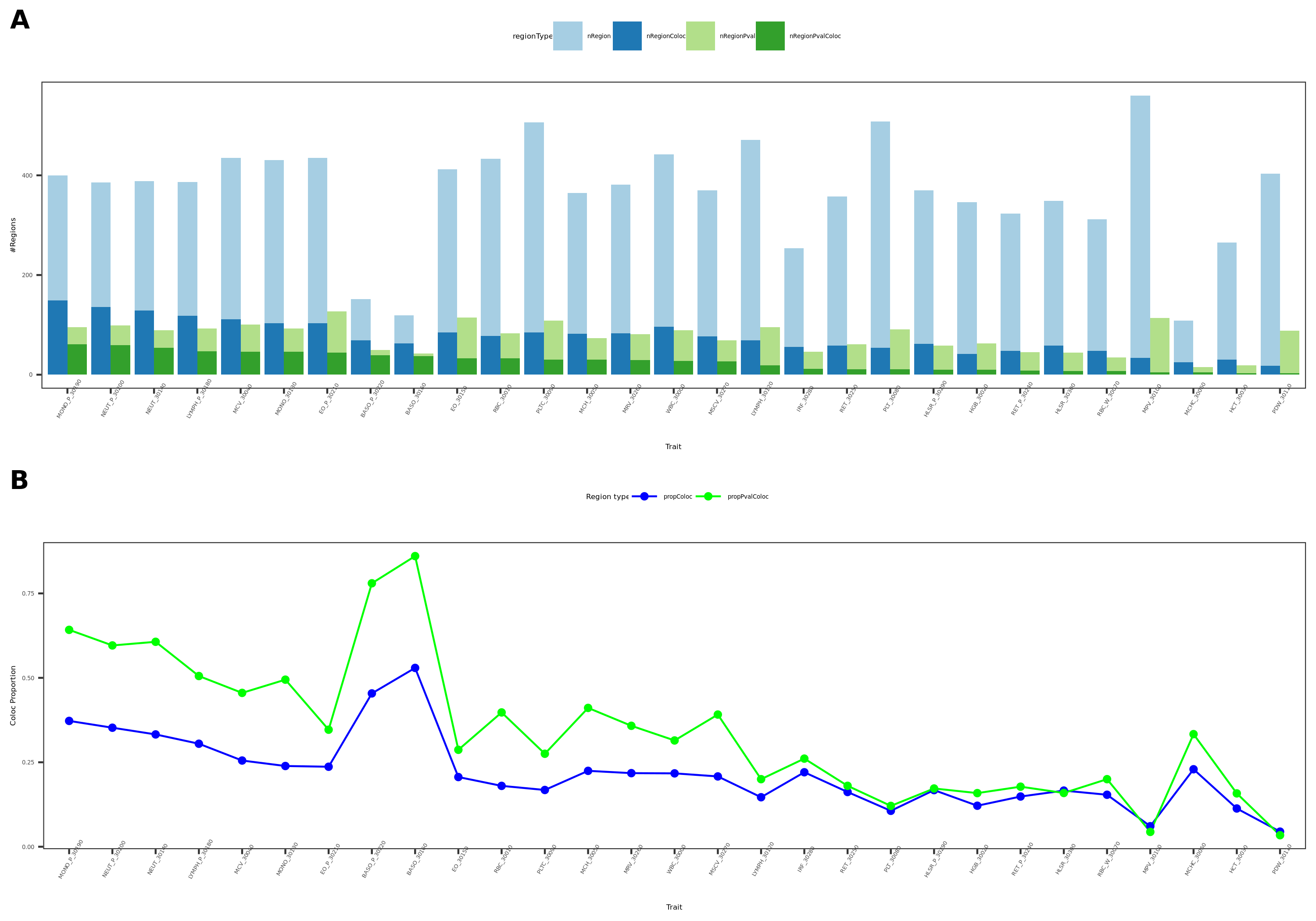Screen dimensions: 1316x921
Task: Click the dark green nRegionPvalColoc legend swatch
Action: [x=770, y=36]
